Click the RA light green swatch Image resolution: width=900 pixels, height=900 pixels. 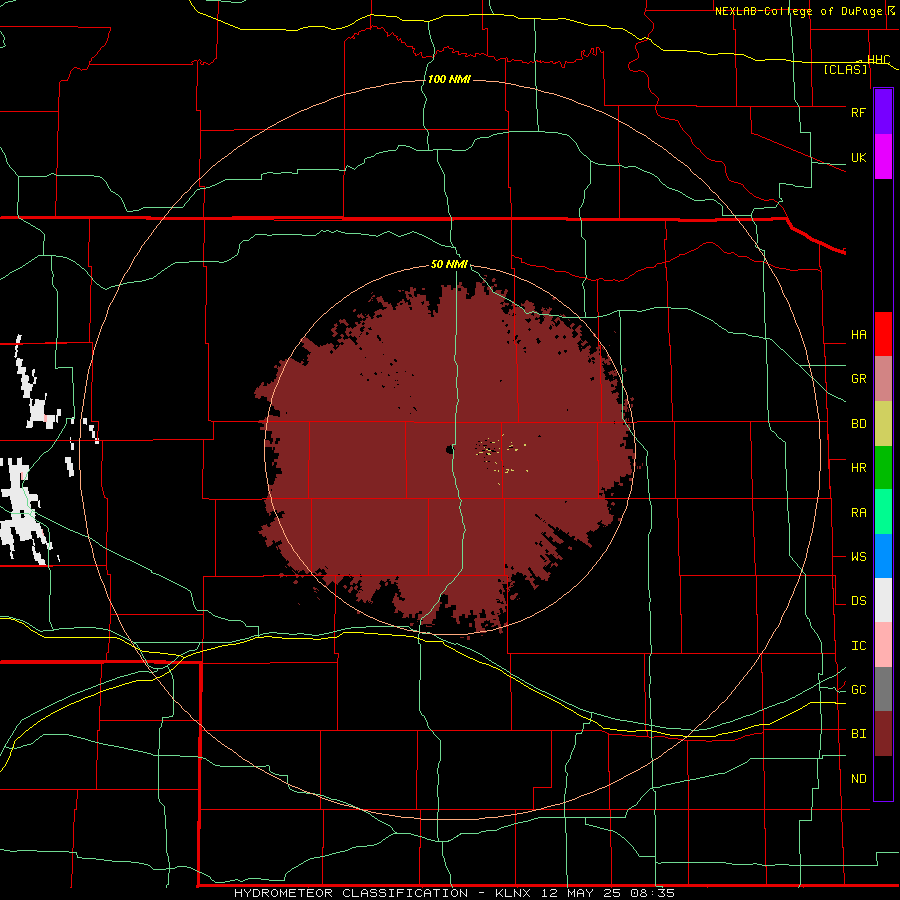click(x=883, y=512)
